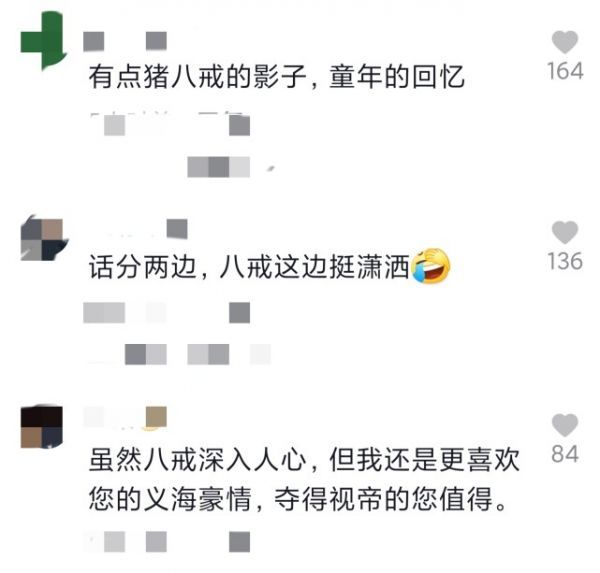Tap the heart on the 136-like comment
The image size is (600, 573).
coord(565,232)
